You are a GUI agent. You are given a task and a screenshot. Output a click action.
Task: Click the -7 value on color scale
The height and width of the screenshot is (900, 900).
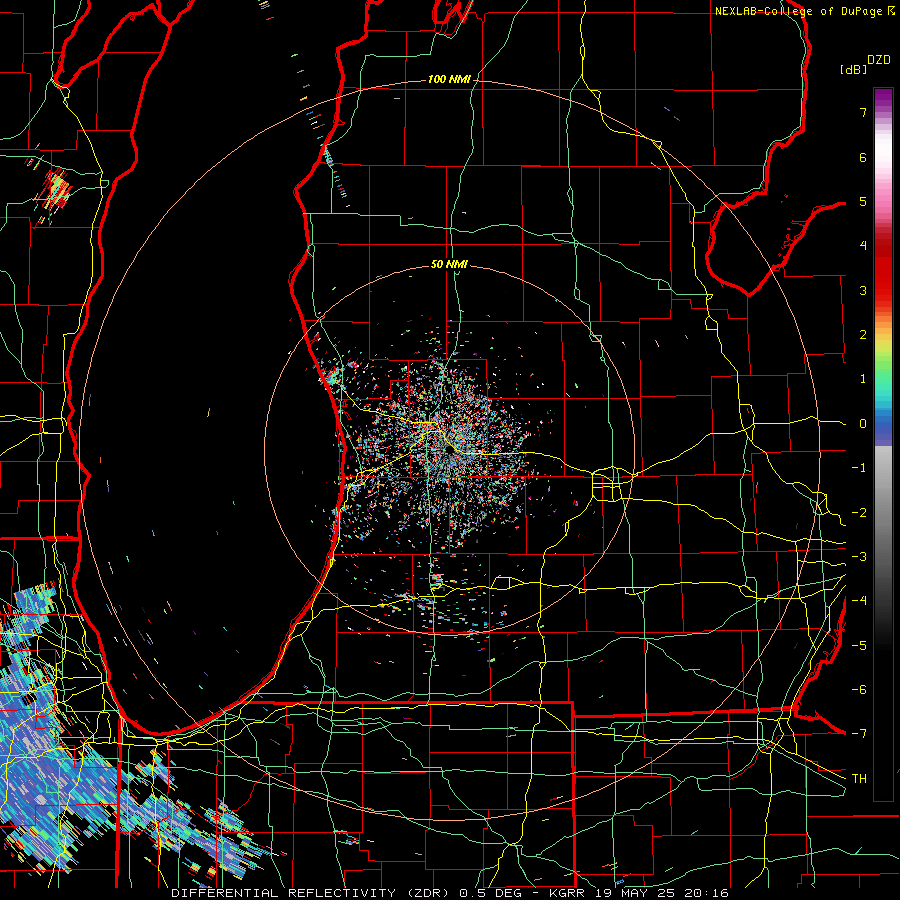click(859, 734)
